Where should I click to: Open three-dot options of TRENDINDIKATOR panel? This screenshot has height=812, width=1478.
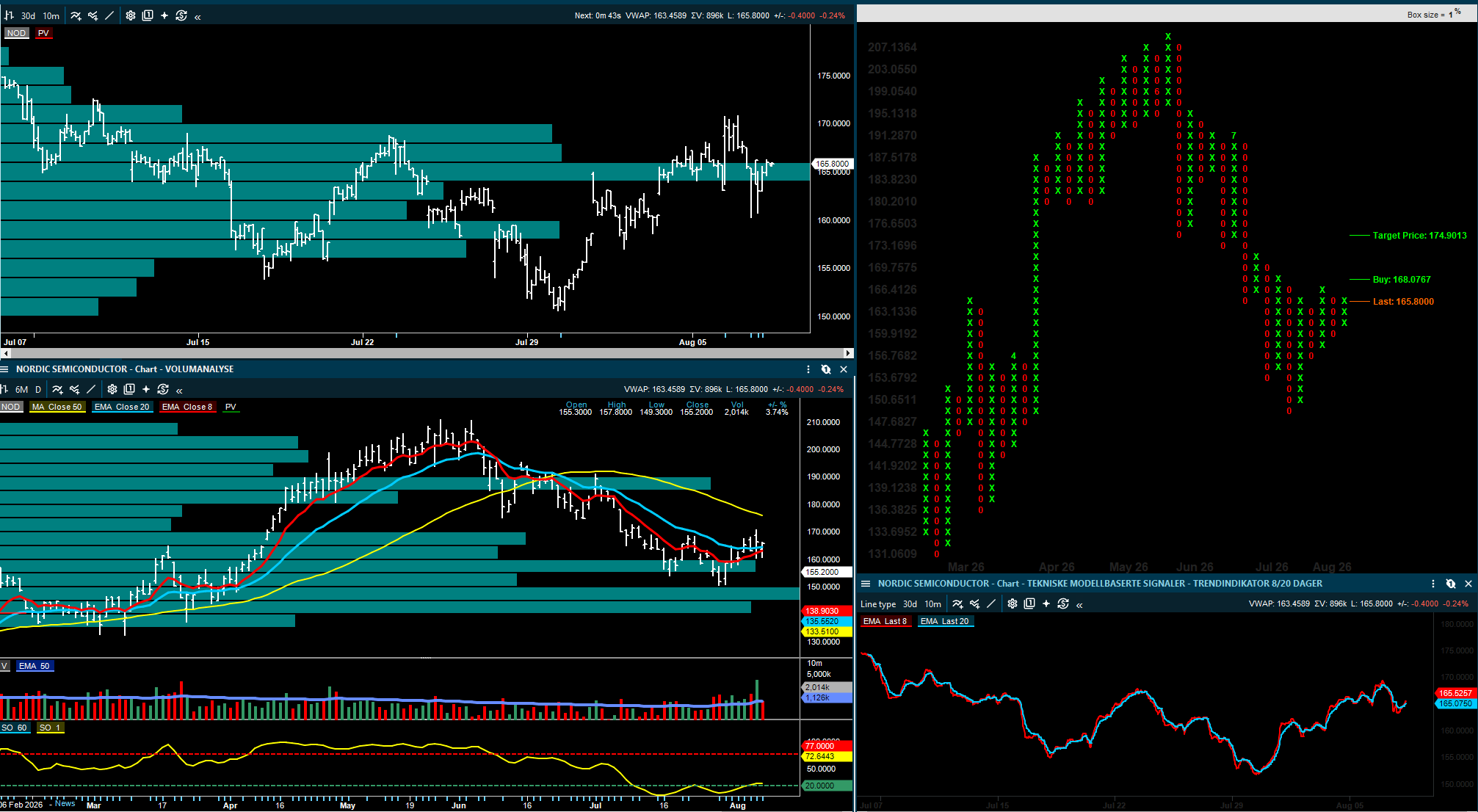pyautogui.click(x=1433, y=584)
